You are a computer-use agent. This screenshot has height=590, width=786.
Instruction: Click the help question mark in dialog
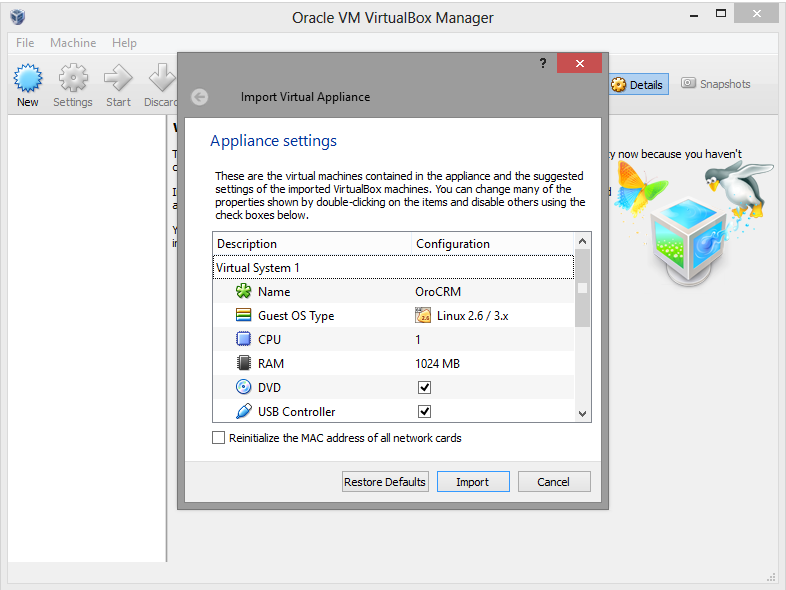coord(543,63)
